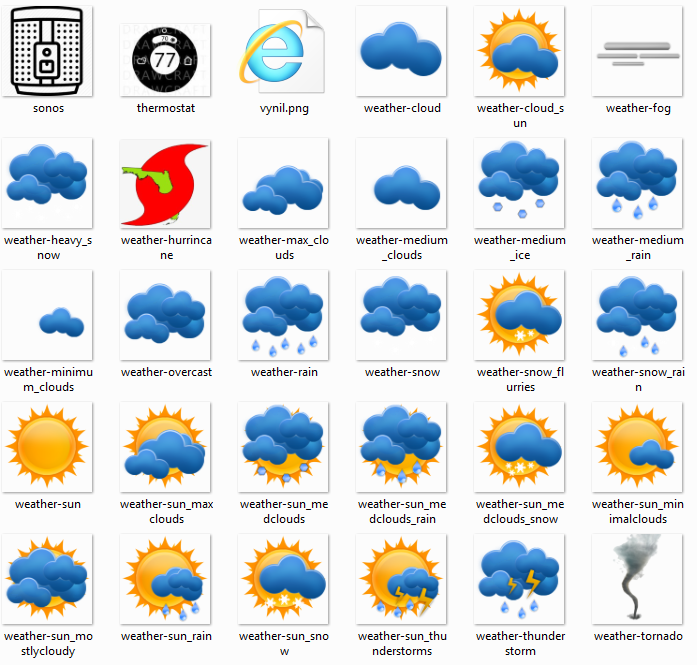Click the 'weather-rain' file name label
697x665 pixels.
(x=284, y=372)
